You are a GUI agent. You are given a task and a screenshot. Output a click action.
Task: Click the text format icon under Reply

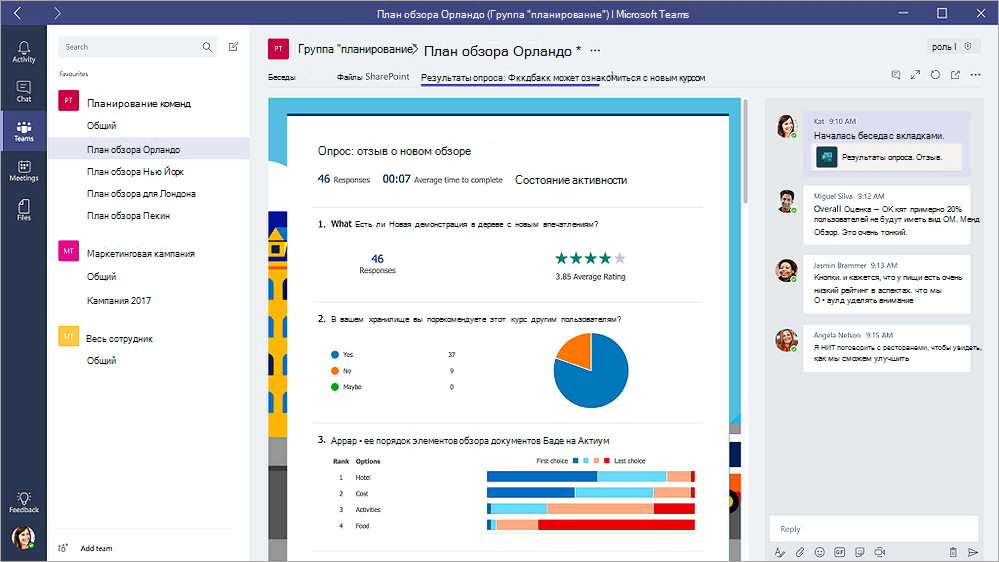[780, 552]
